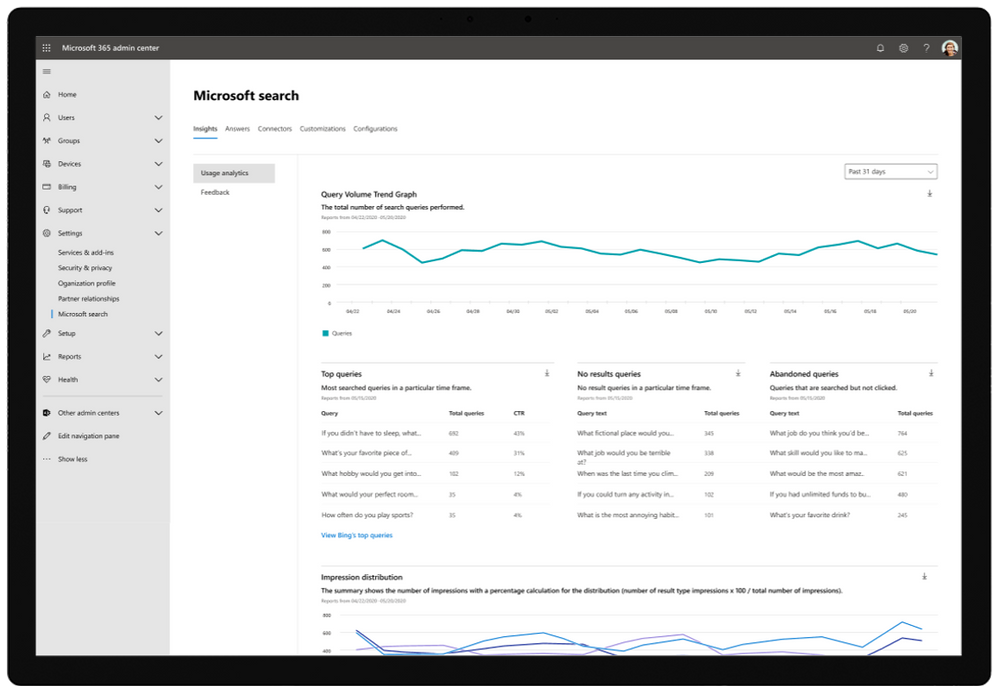Switch to the Customizations tab
The height and width of the screenshot is (686, 999).
point(322,129)
